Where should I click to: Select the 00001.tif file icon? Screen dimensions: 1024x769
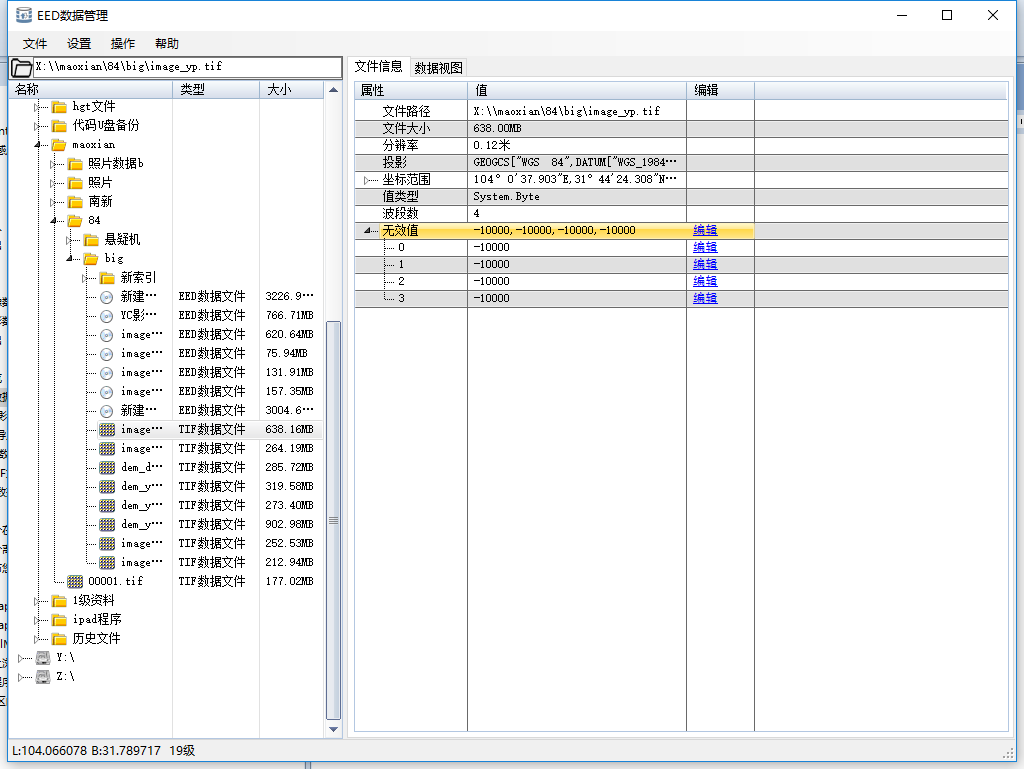(x=75, y=581)
